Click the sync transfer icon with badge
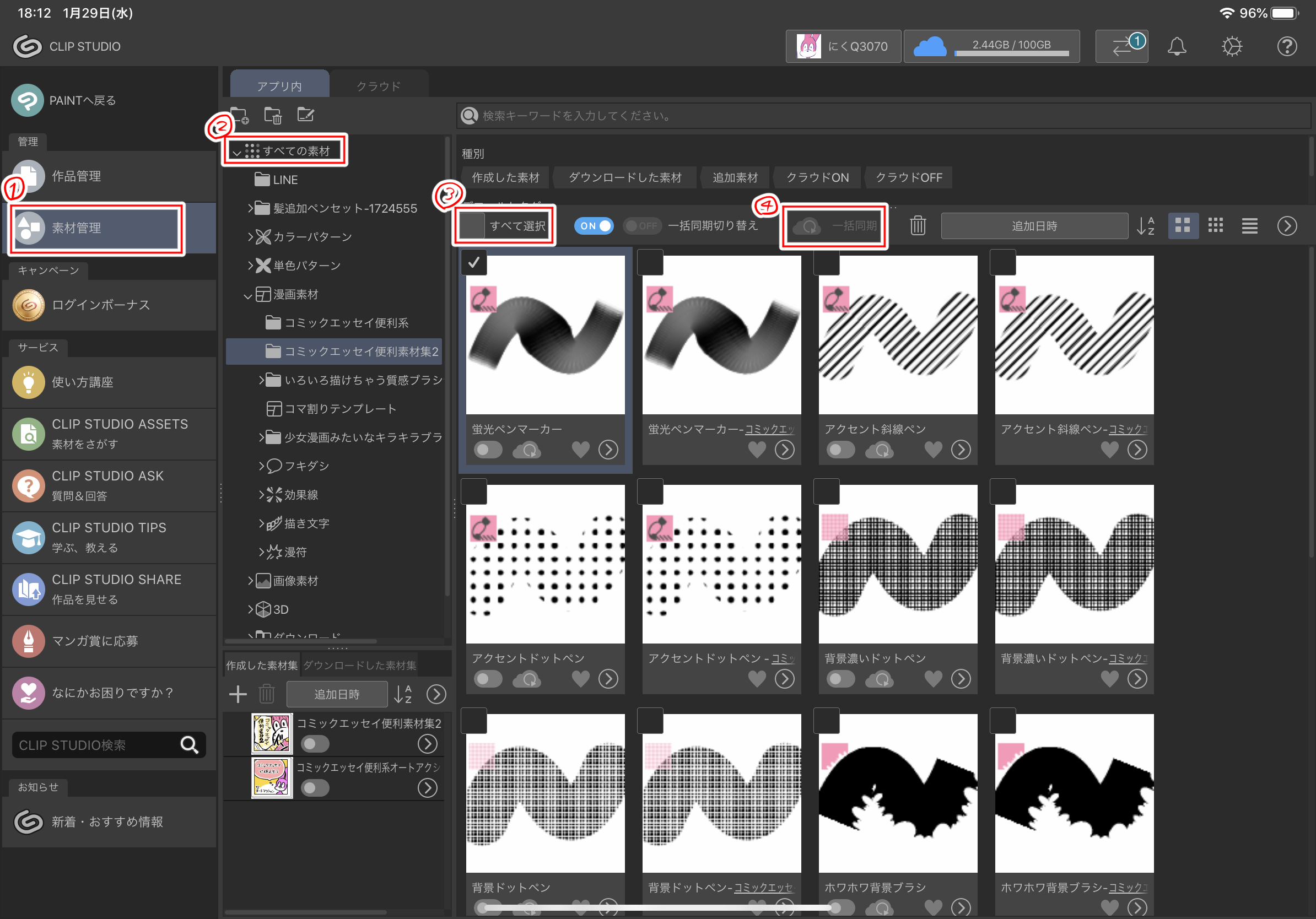Image resolution: width=1316 pixels, height=919 pixels. coord(1121,46)
